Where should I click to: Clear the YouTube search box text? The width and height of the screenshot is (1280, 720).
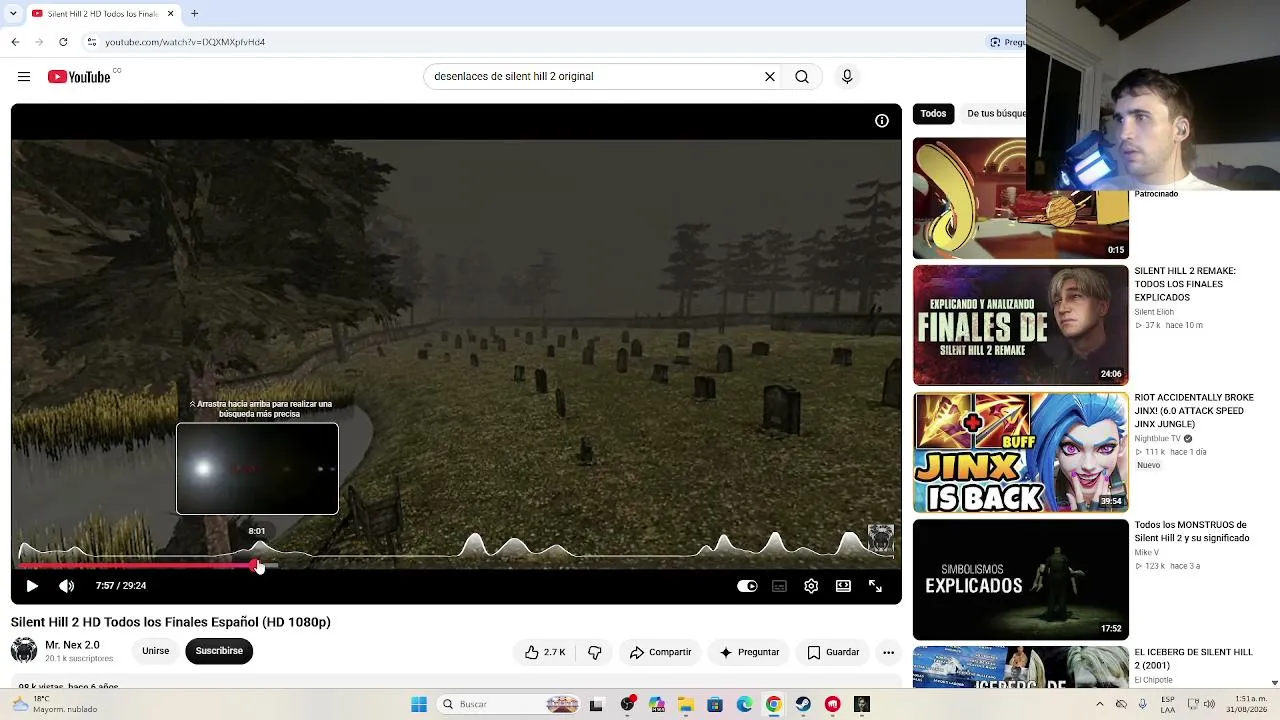tap(770, 77)
